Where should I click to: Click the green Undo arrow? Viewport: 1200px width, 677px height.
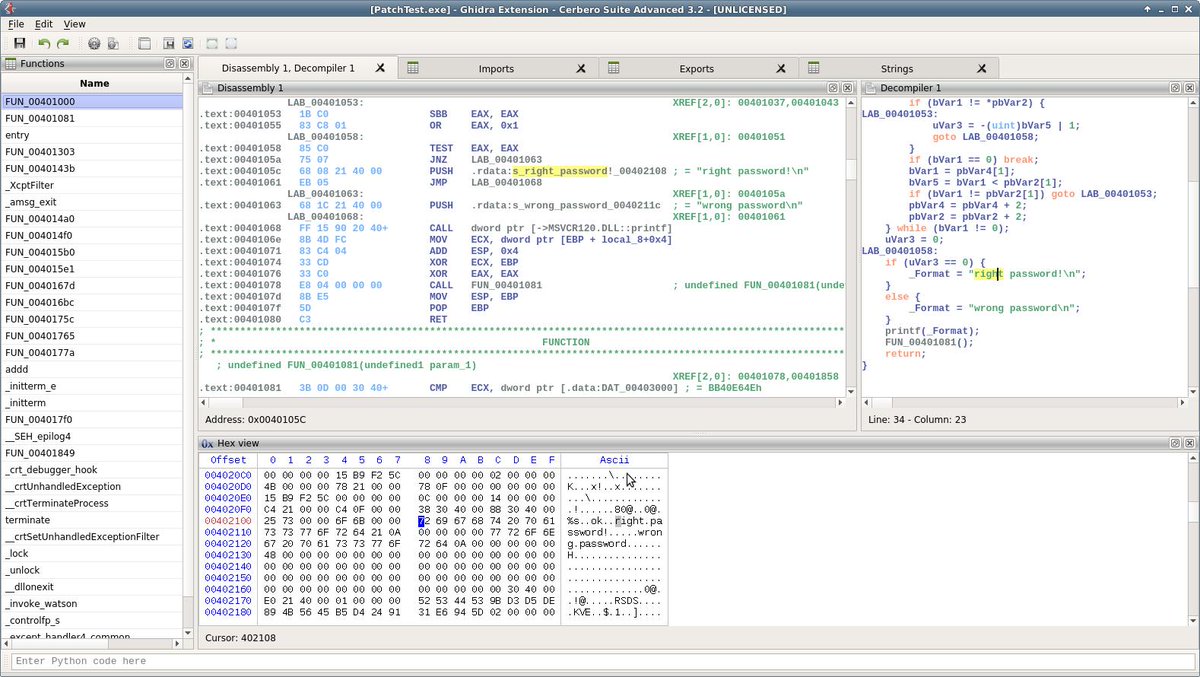coord(44,44)
